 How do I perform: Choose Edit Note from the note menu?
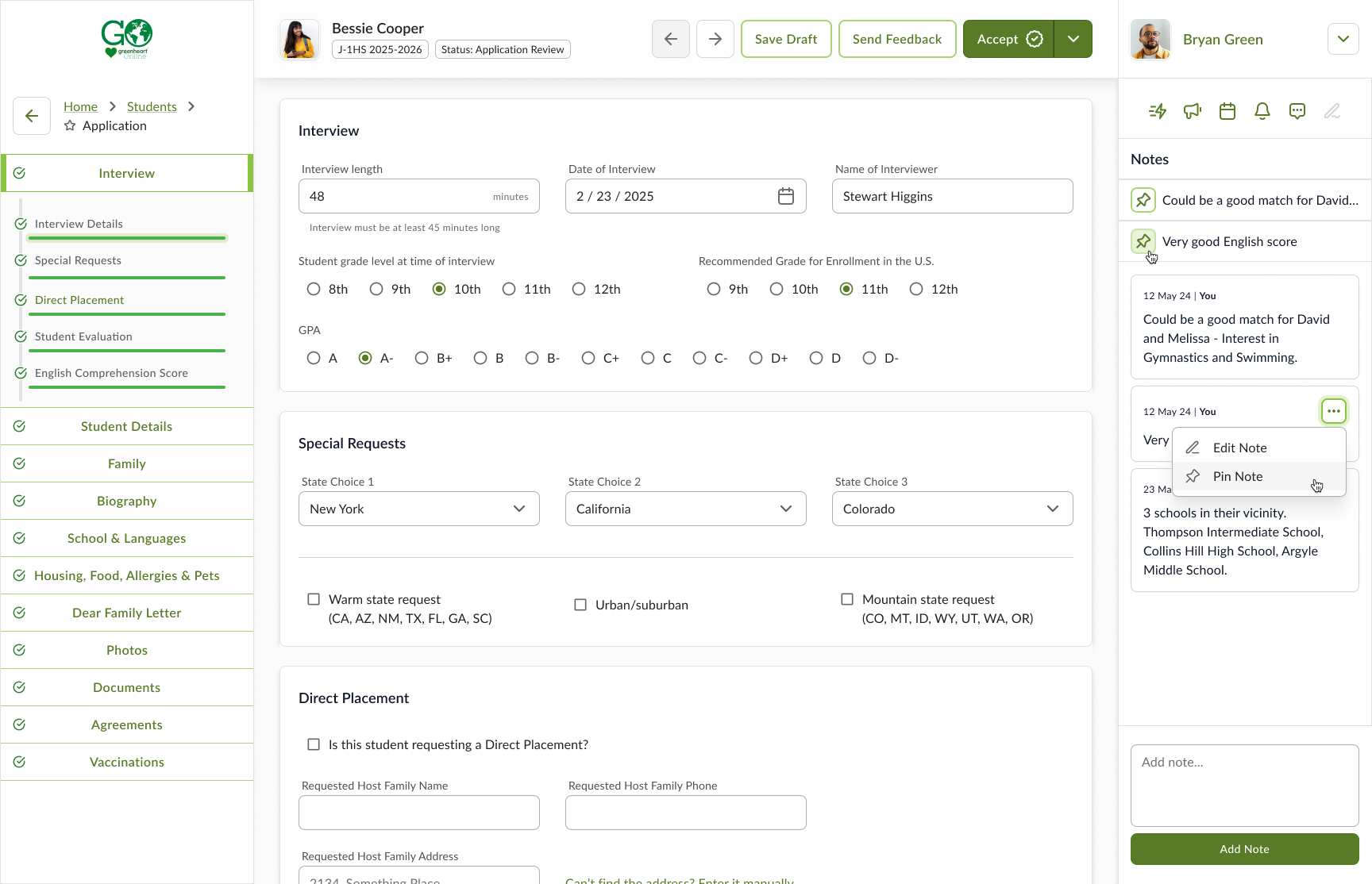pos(1259,448)
